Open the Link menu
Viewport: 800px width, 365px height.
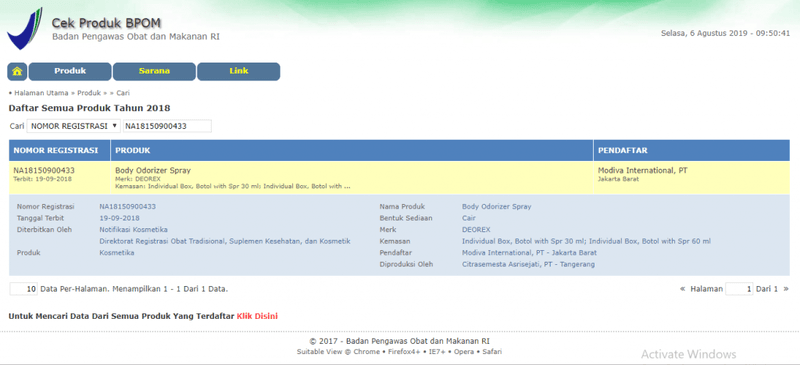tap(239, 71)
